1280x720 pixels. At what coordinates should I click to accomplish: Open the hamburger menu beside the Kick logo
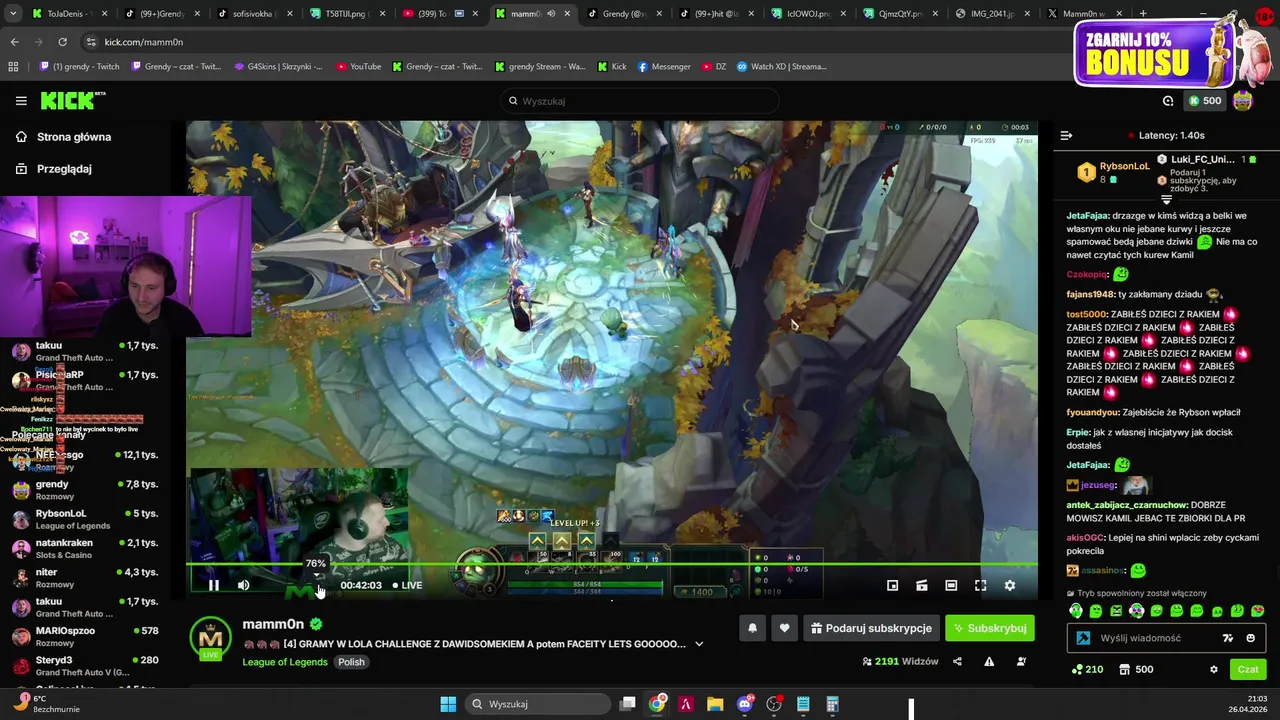[x=21, y=100]
